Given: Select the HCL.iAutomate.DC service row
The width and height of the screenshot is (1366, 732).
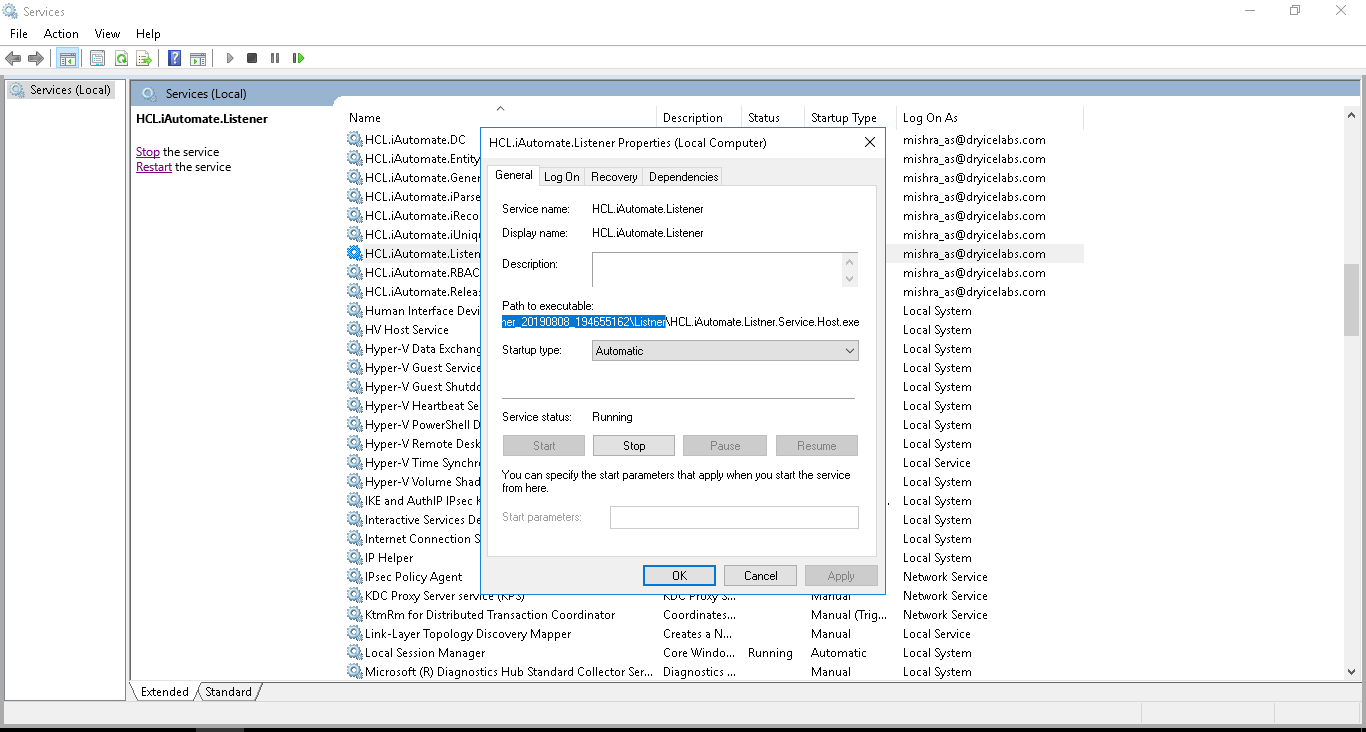Looking at the screenshot, I should click(415, 140).
